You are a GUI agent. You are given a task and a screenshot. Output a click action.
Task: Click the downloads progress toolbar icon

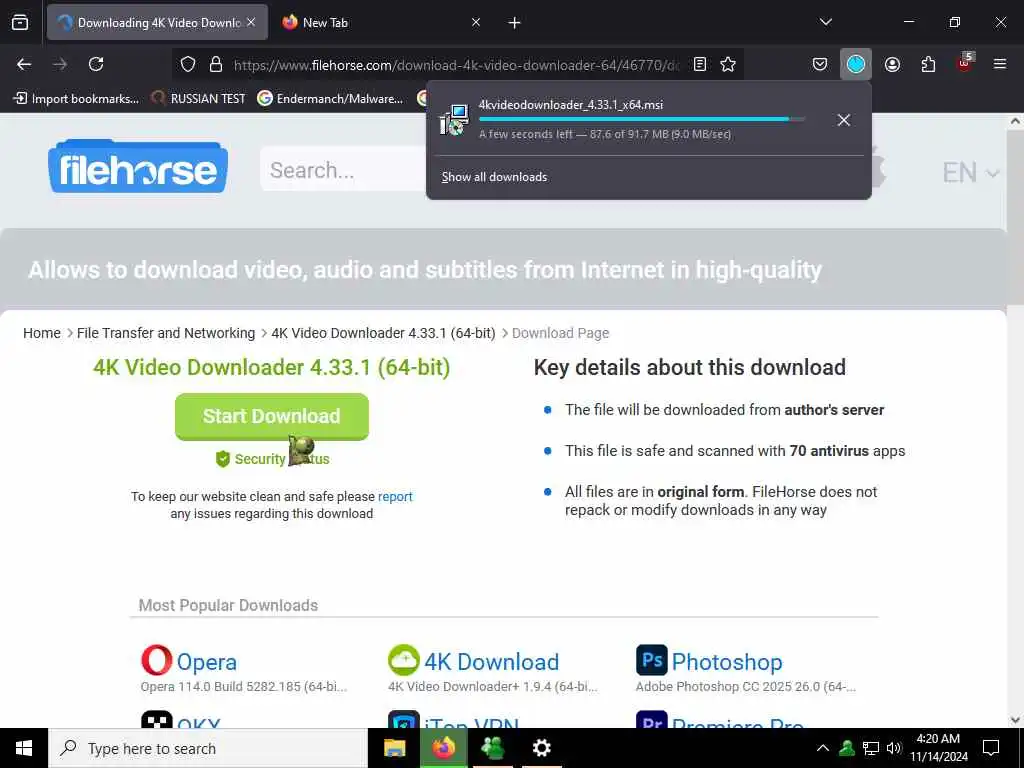pyautogui.click(x=856, y=64)
